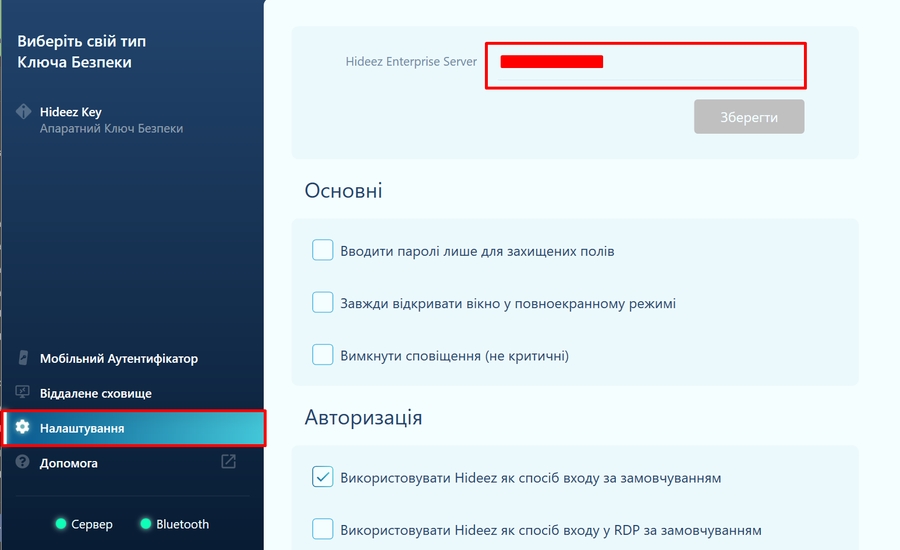Viewport: 900px width, 550px height.
Task: Click the Hideez Key device icon
Action: [23, 112]
